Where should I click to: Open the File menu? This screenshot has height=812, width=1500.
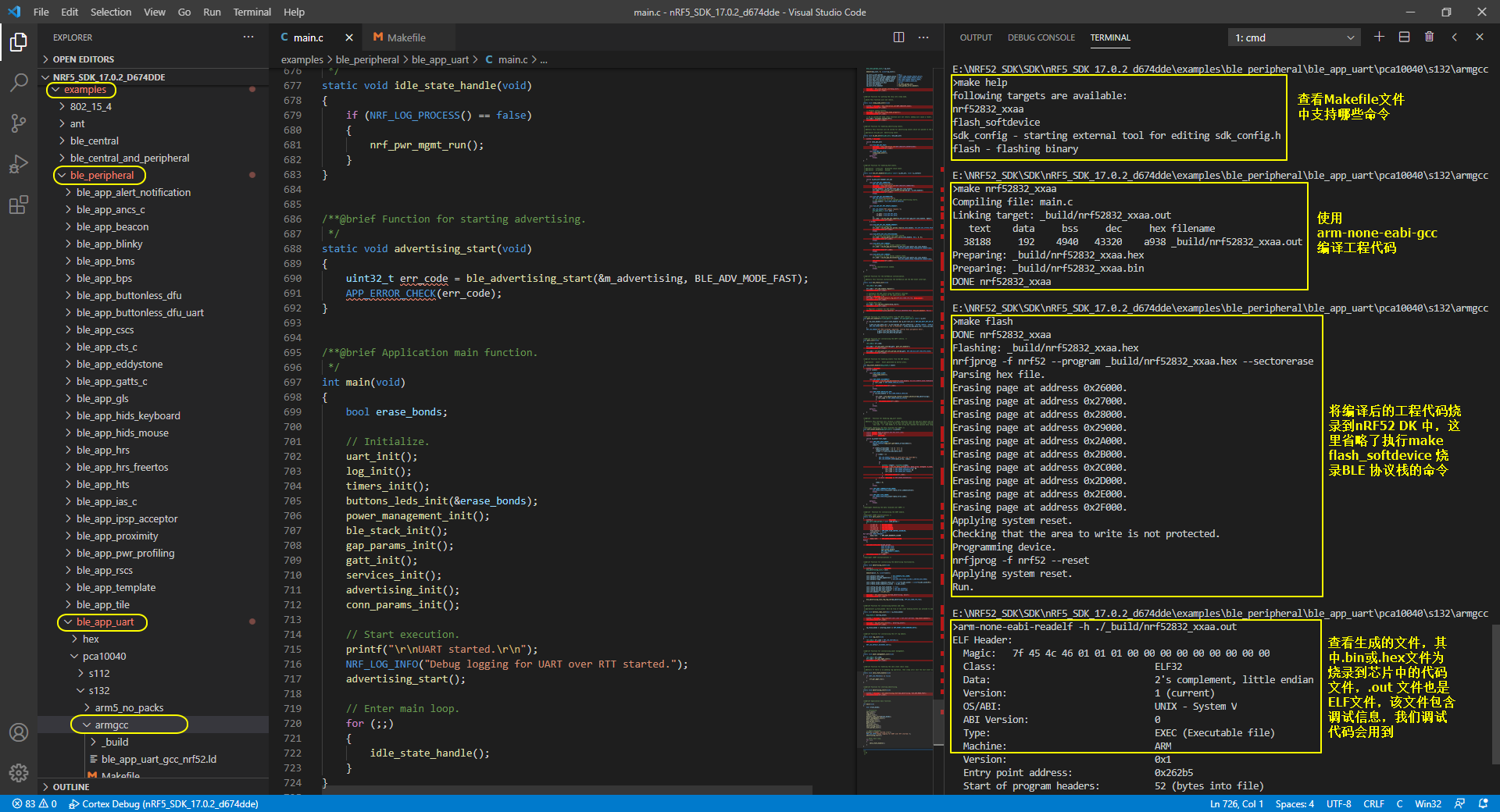[41, 12]
